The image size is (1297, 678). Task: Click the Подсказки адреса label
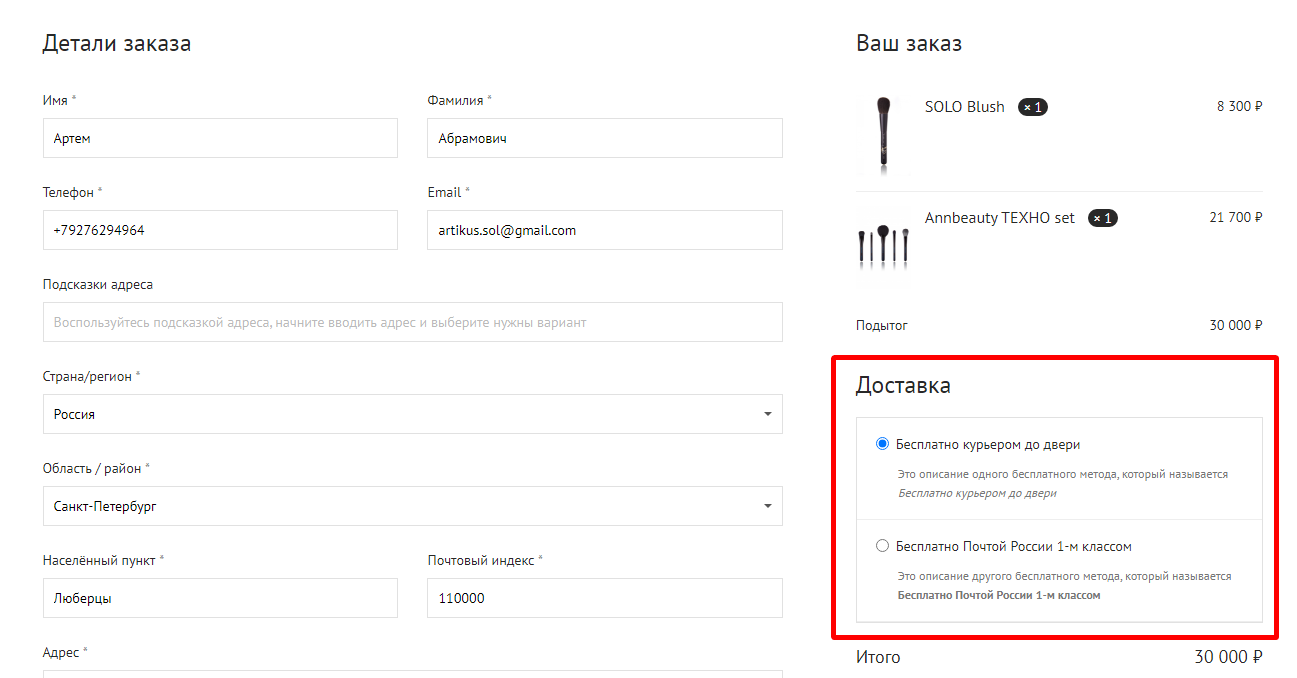(x=98, y=284)
